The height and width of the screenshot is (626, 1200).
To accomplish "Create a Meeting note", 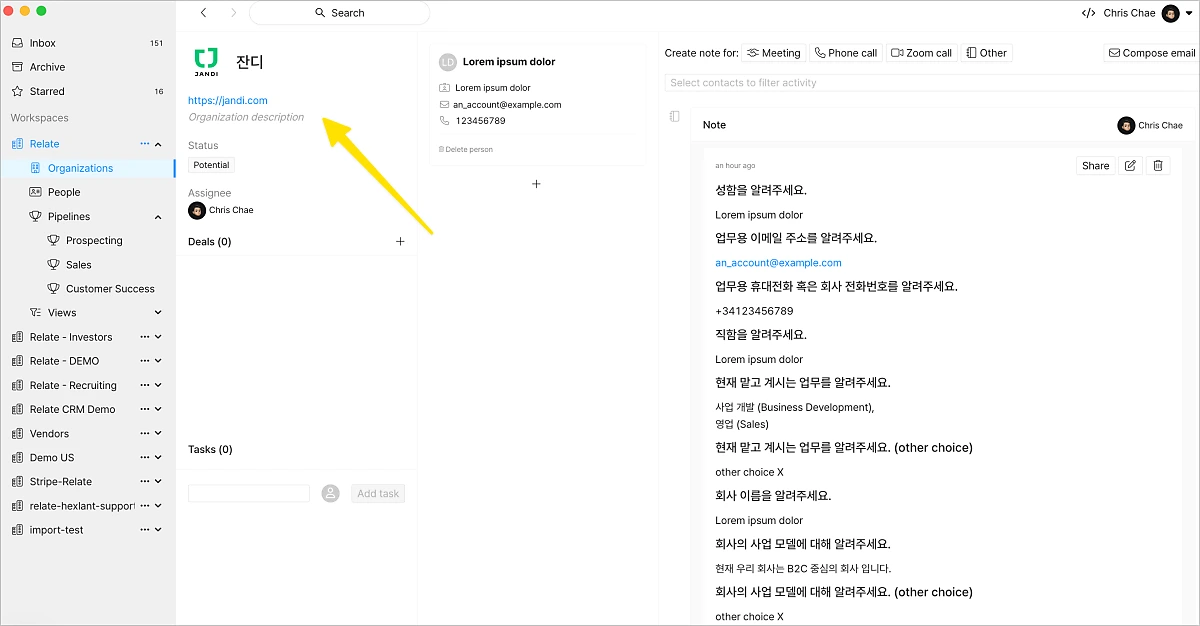I will [x=774, y=53].
